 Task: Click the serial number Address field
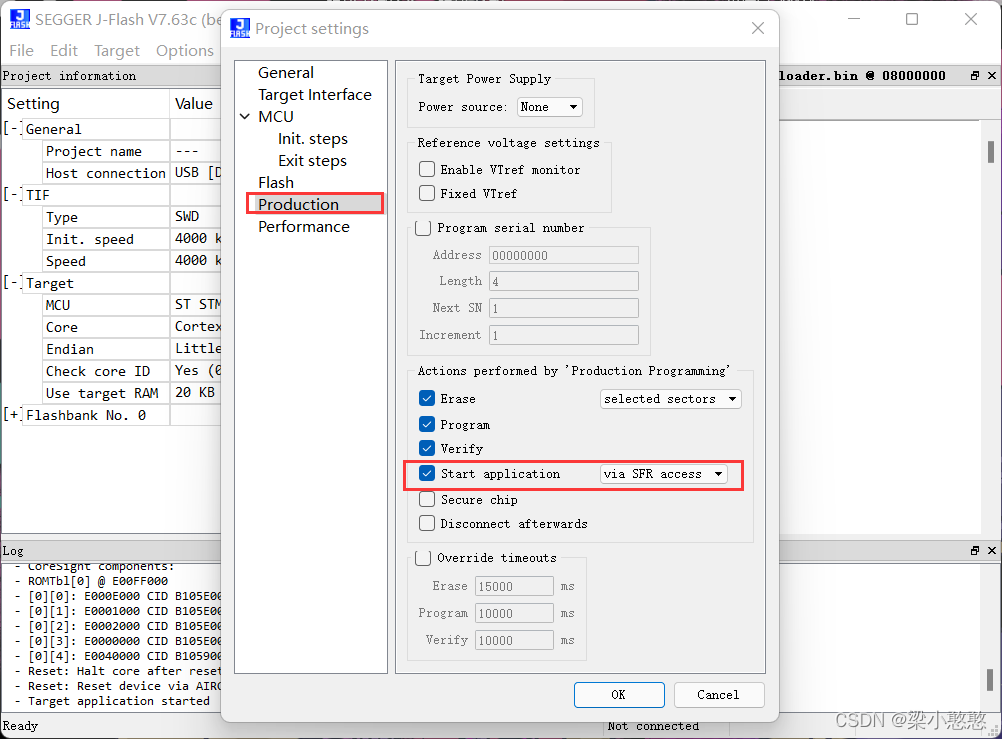[564, 255]
